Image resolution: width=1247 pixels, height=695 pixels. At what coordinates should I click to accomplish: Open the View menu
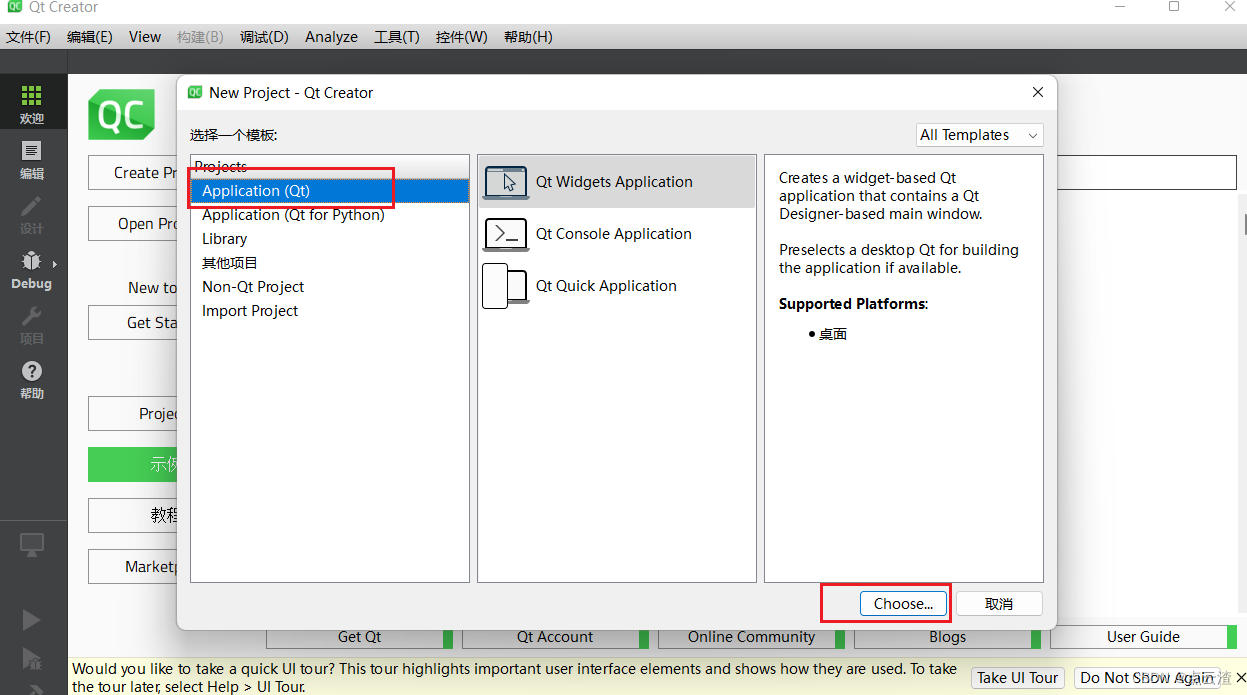pyautogui.click(x=145, y=37)
